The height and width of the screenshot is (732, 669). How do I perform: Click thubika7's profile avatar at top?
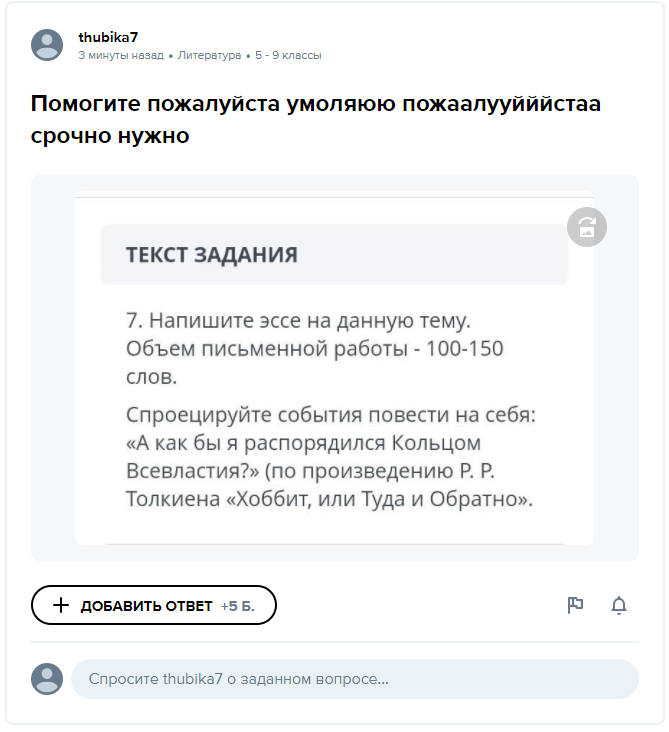pos(47,45)
